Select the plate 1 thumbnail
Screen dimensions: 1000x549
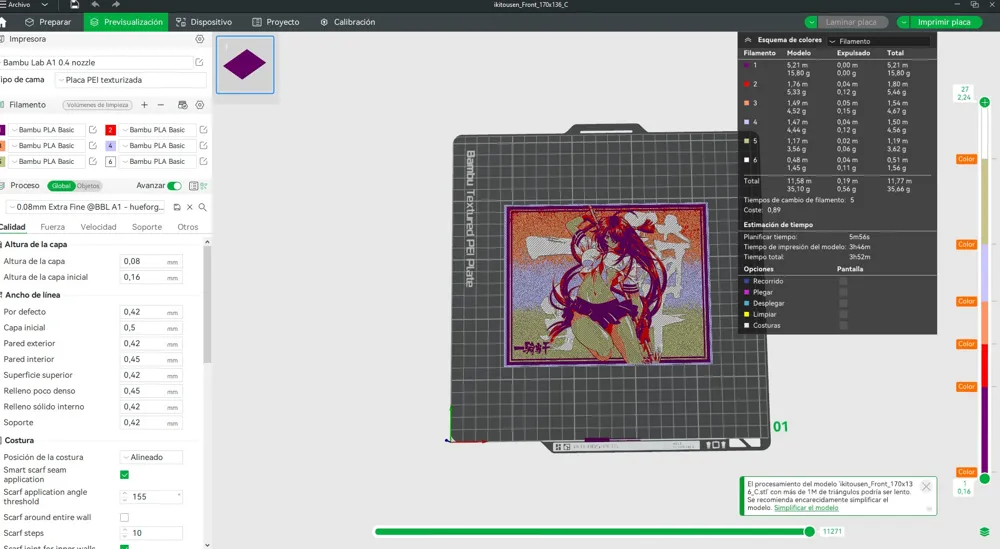click(x=245, y=64)
